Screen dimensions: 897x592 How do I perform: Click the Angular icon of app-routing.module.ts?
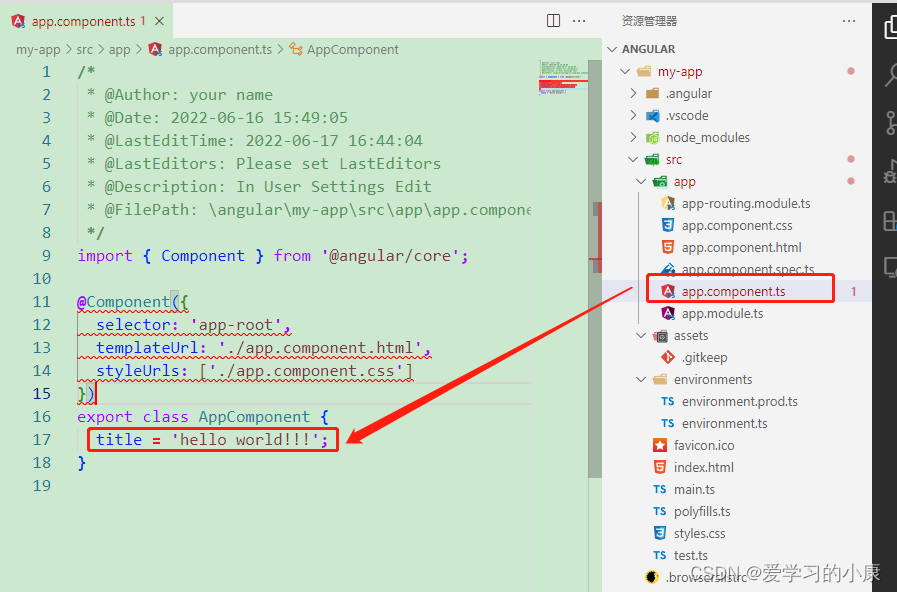[x=668, y=203]
